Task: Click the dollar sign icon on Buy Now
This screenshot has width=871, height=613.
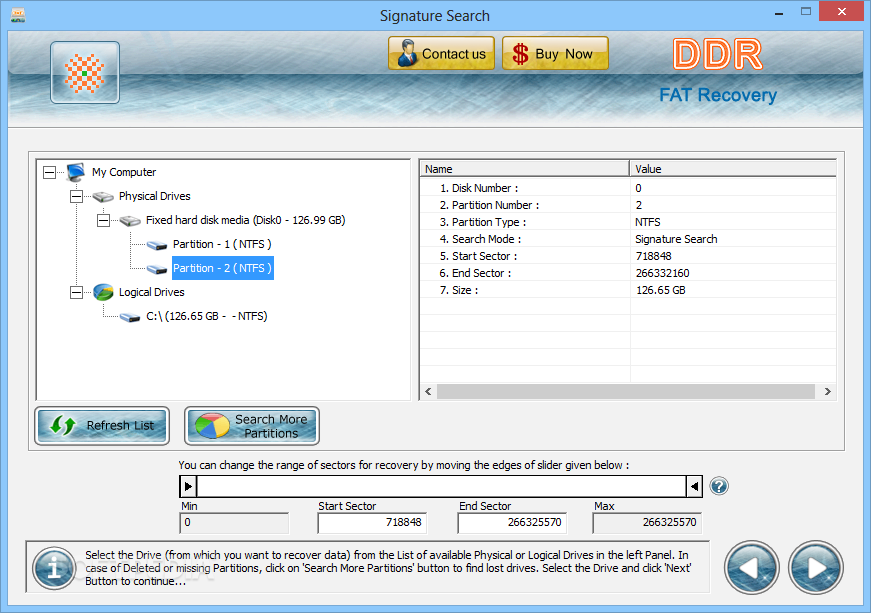Action: [x=520, y=54]
